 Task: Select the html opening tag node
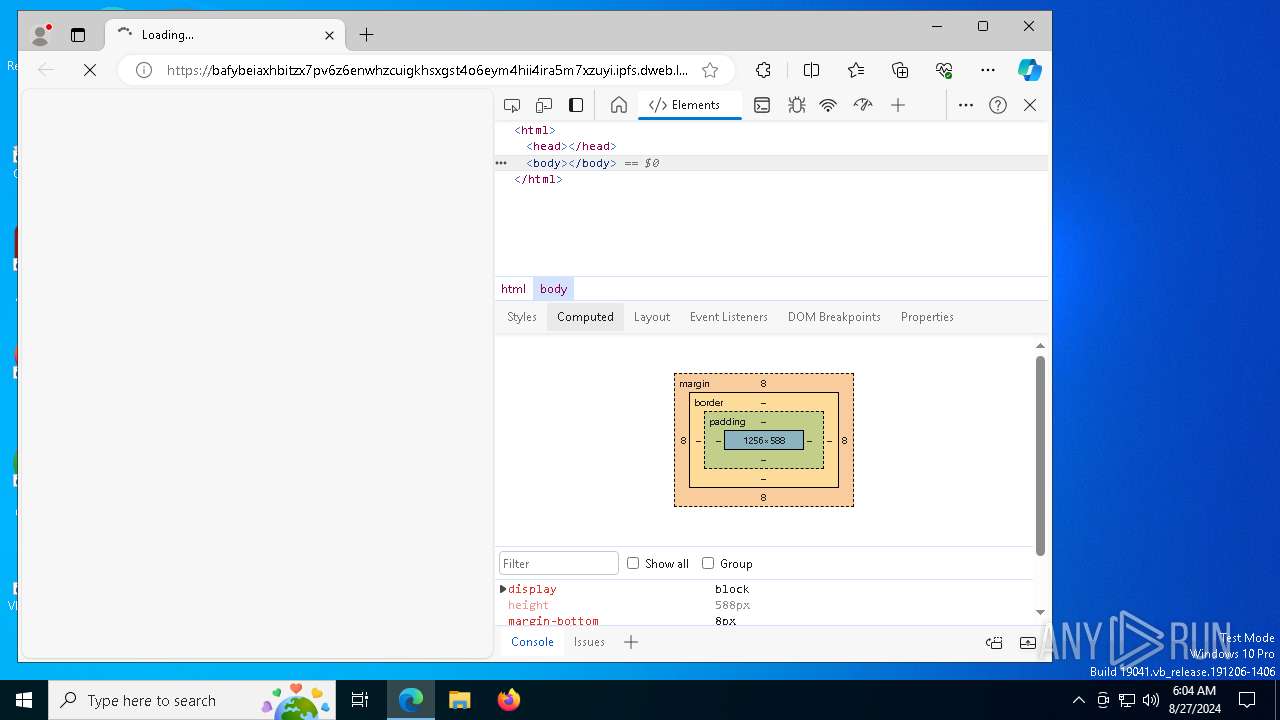tap(535, 130)
